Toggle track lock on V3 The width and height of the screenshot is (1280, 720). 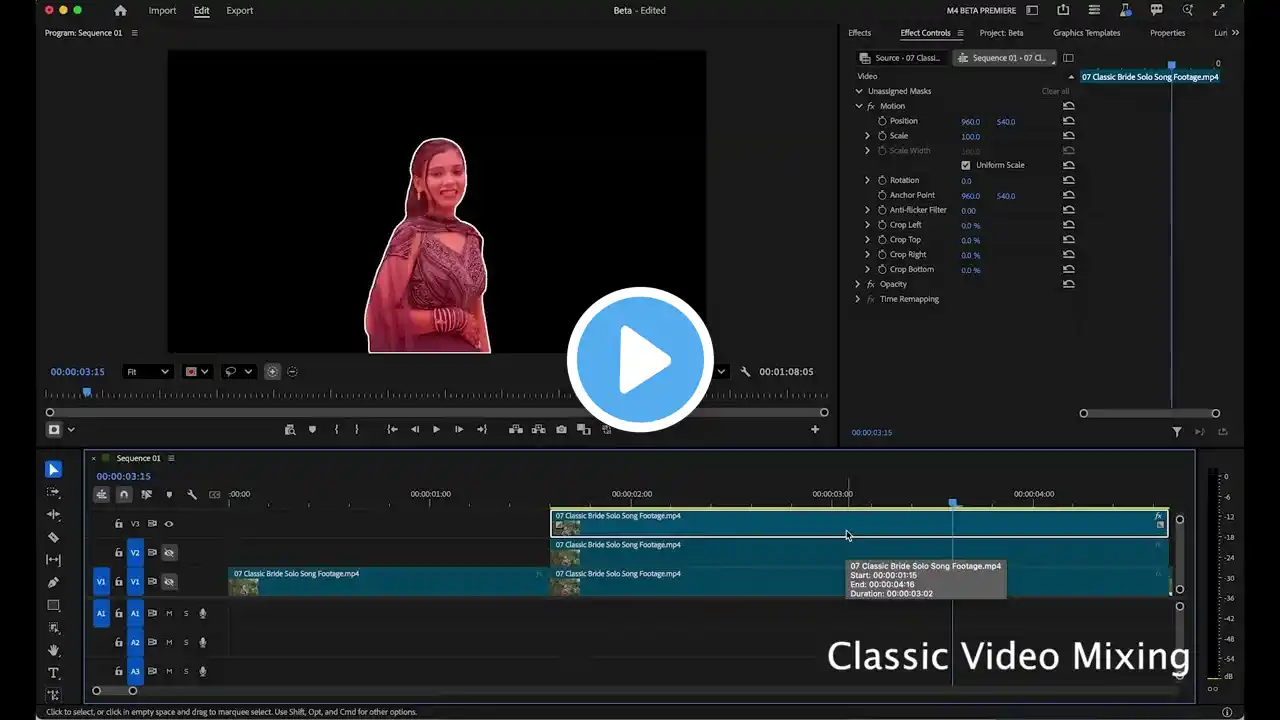tap(119, 523)
